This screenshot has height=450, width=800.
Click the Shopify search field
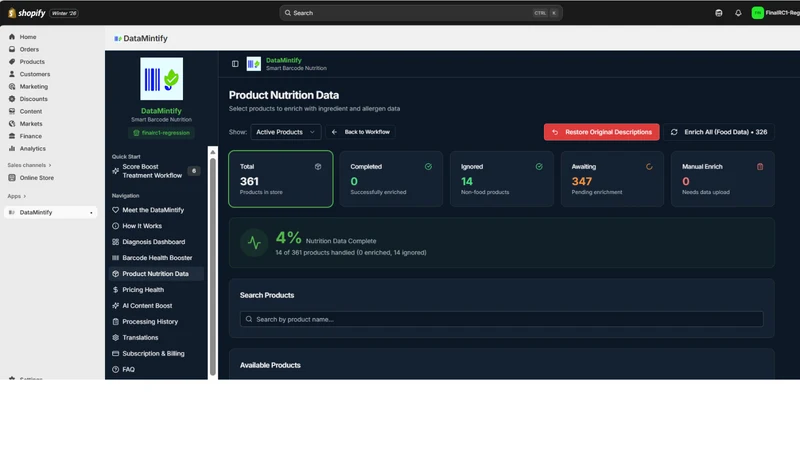tap(421, 13)
